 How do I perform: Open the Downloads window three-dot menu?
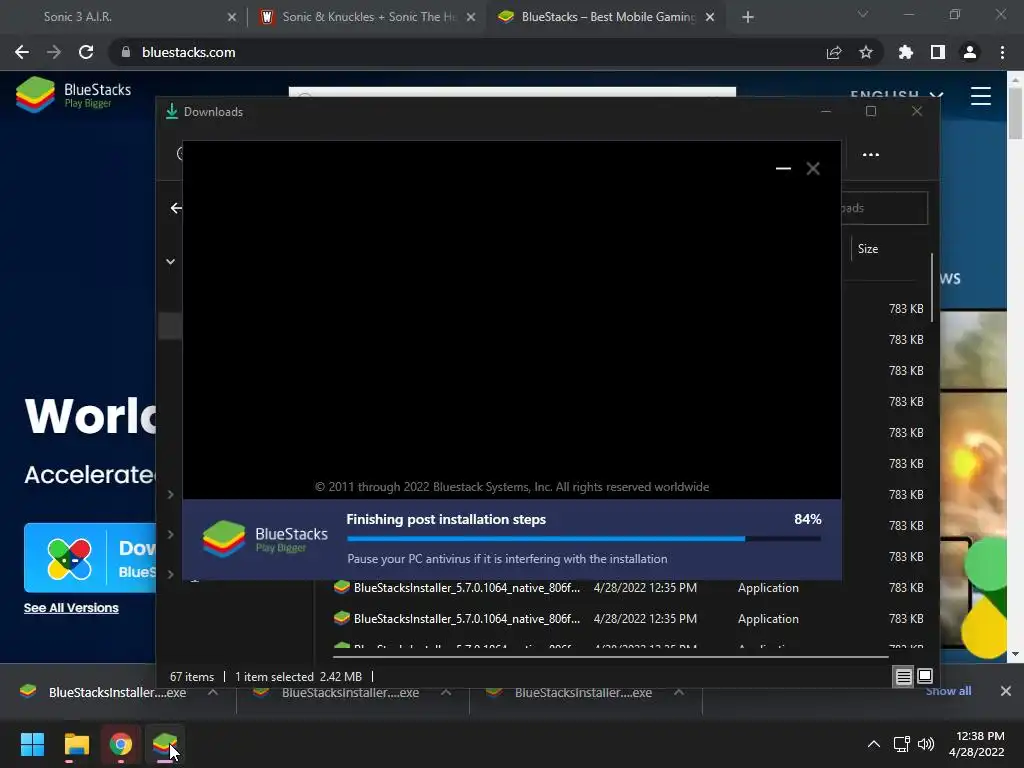pos(871,155)
